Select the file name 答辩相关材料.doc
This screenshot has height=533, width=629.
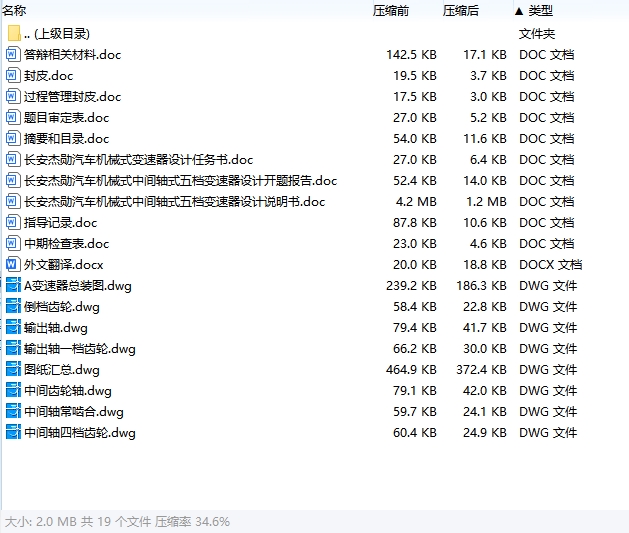point(72,55)
